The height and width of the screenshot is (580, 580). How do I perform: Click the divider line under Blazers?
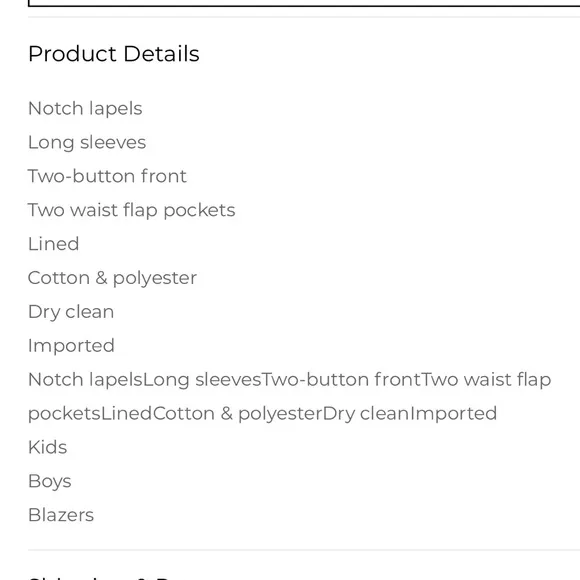304,550
